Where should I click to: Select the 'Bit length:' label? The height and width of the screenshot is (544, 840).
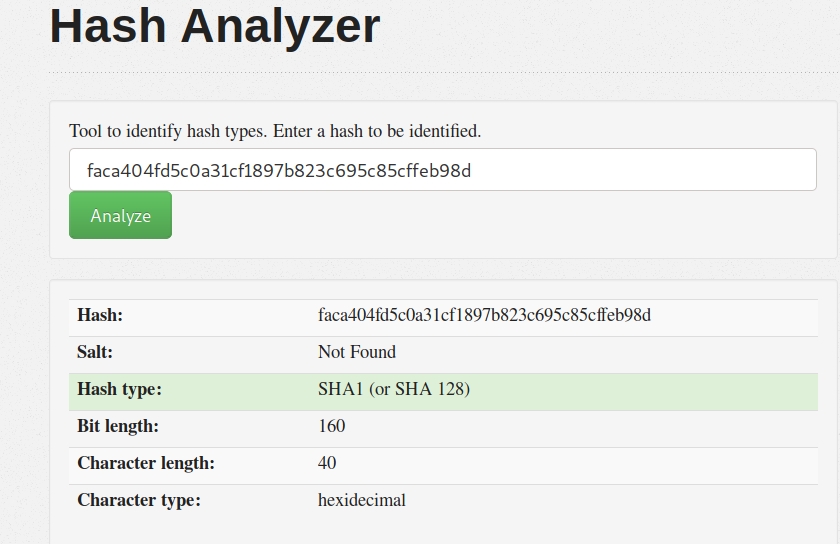tap(118, 426)
